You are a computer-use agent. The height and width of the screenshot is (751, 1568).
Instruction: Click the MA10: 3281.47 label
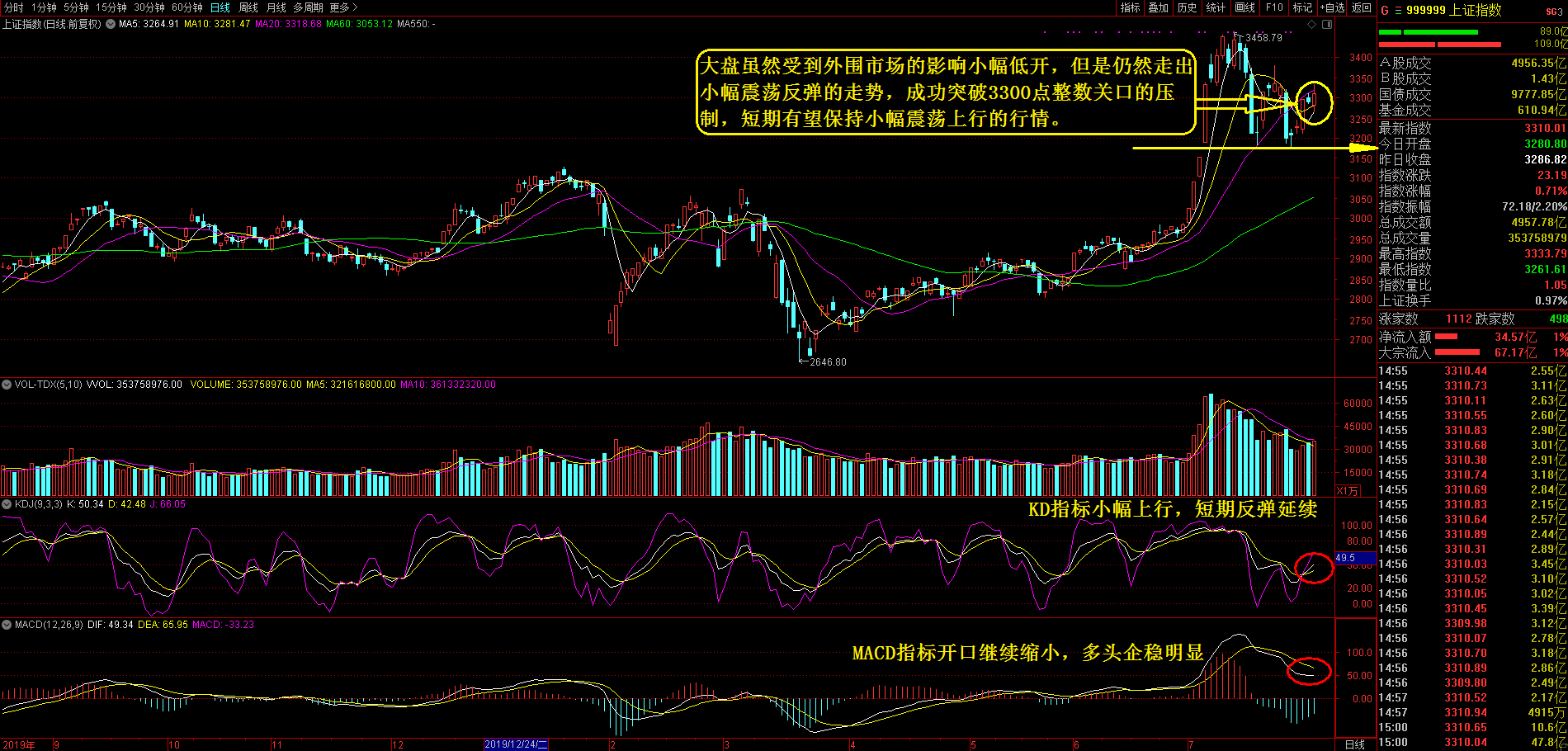point(217,24)
